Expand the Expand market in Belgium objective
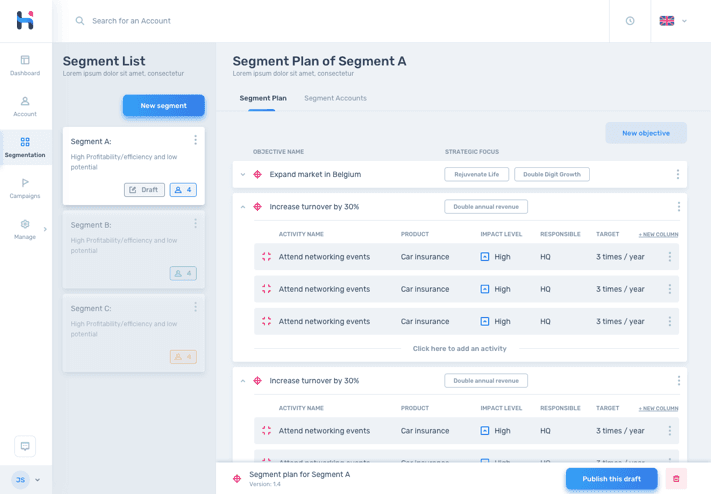This screenshot has width=711, height=494. (243, 174)
